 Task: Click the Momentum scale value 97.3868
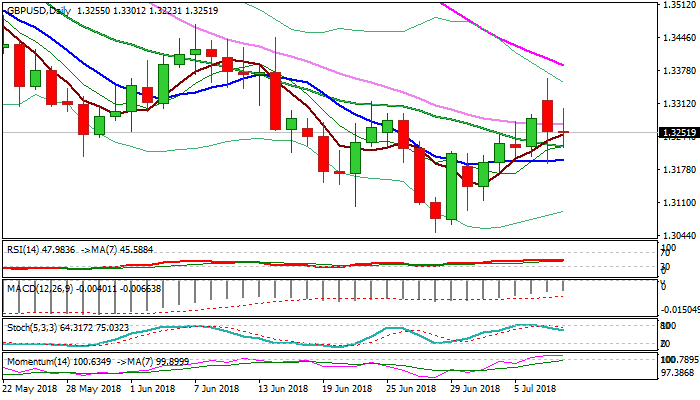[677, 373]
